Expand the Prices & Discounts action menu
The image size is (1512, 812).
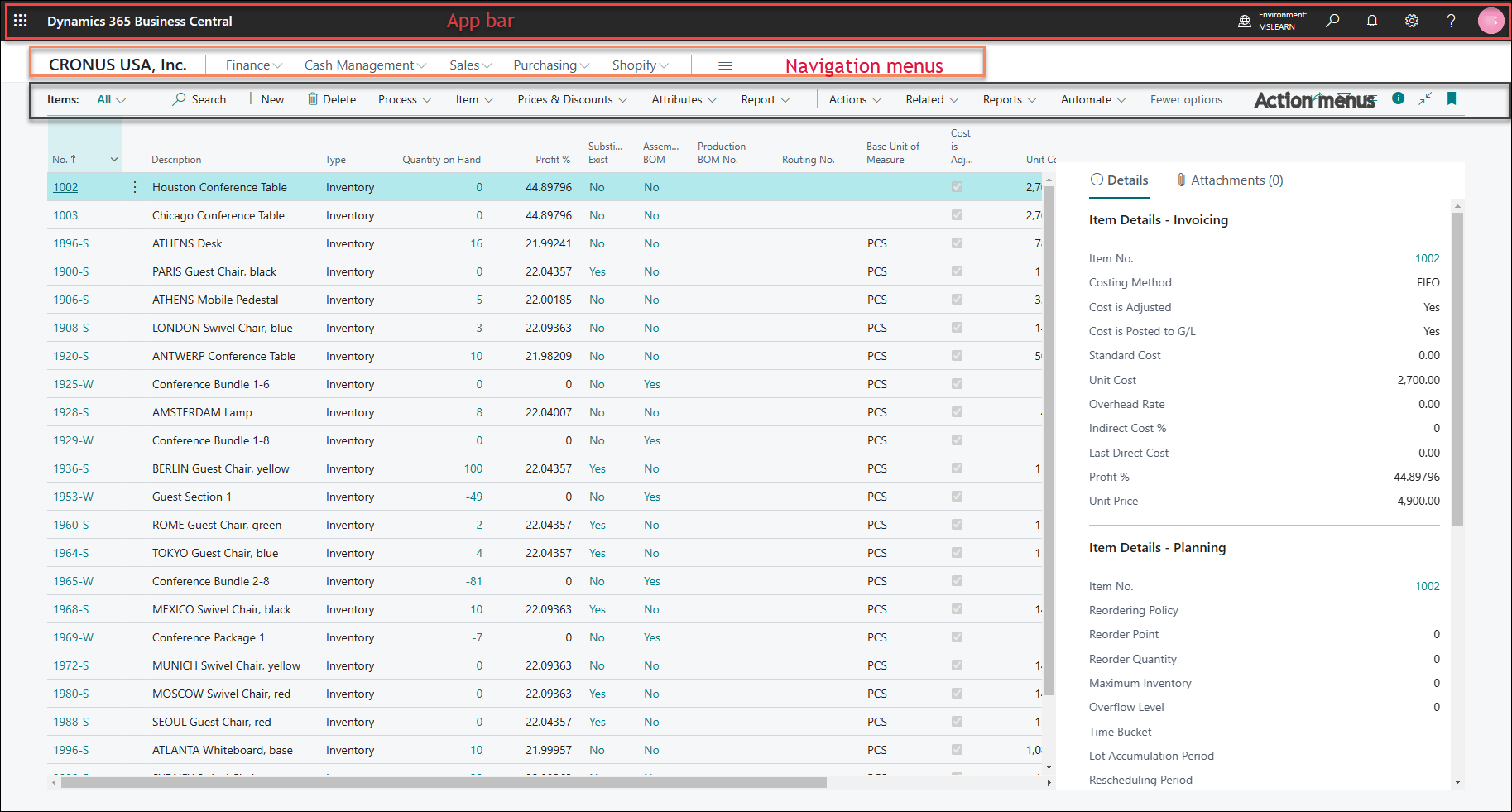pyautogui.click(x=573, y=99)
